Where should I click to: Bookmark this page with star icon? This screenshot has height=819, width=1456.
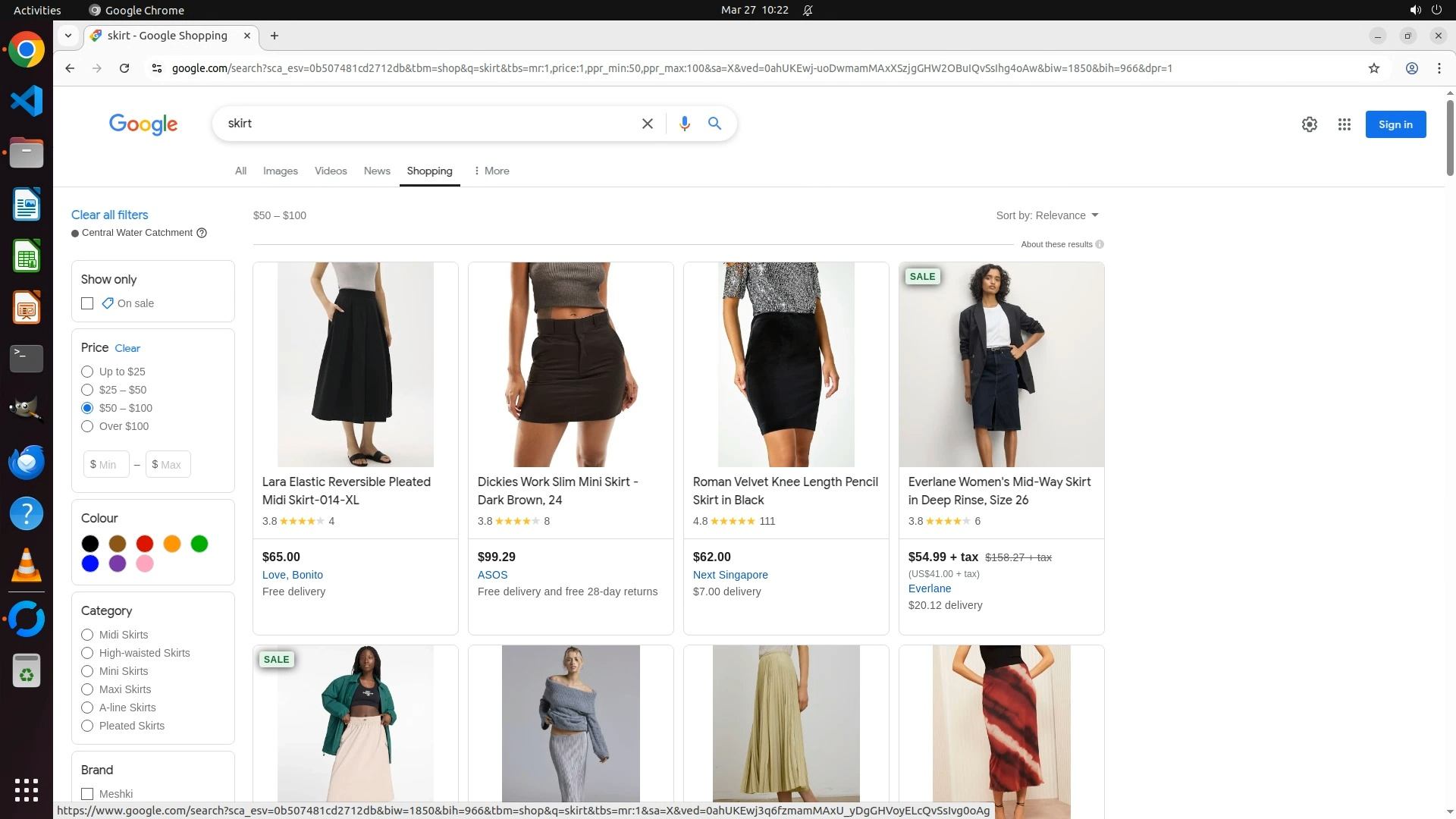point(1373,68)
